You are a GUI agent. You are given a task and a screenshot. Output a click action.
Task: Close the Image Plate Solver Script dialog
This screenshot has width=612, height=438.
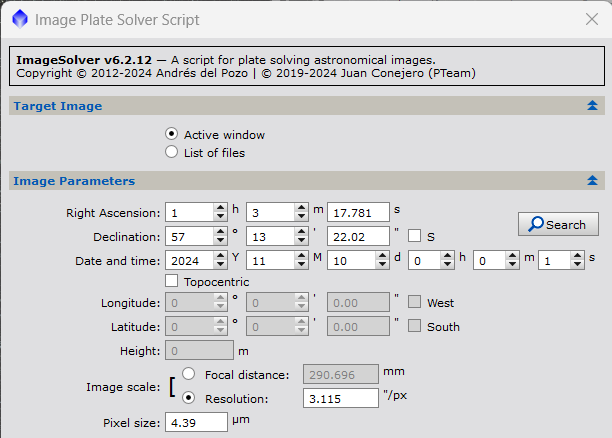click(x=591, y=19)
